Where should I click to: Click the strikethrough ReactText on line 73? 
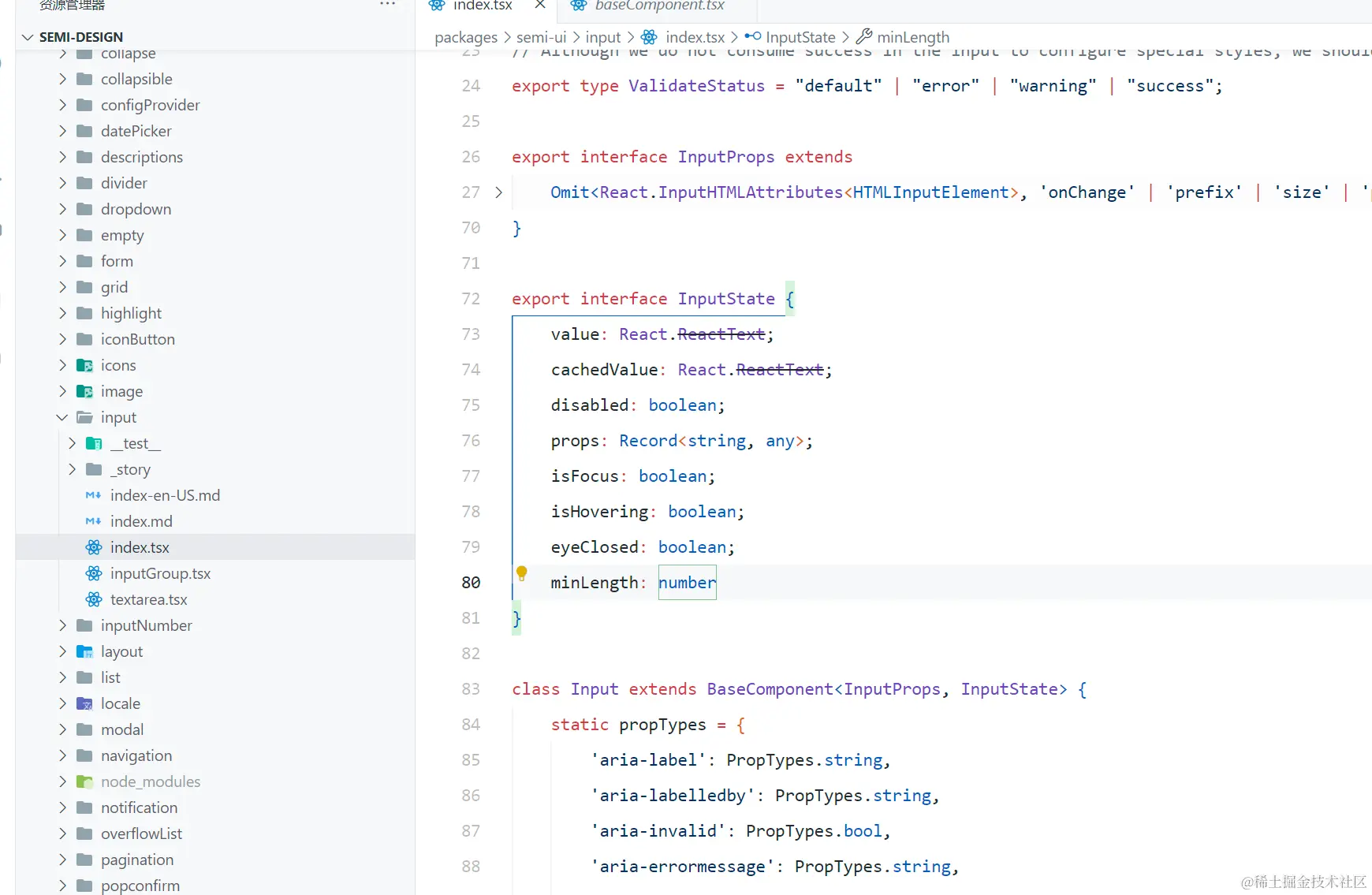click(721, 334)
